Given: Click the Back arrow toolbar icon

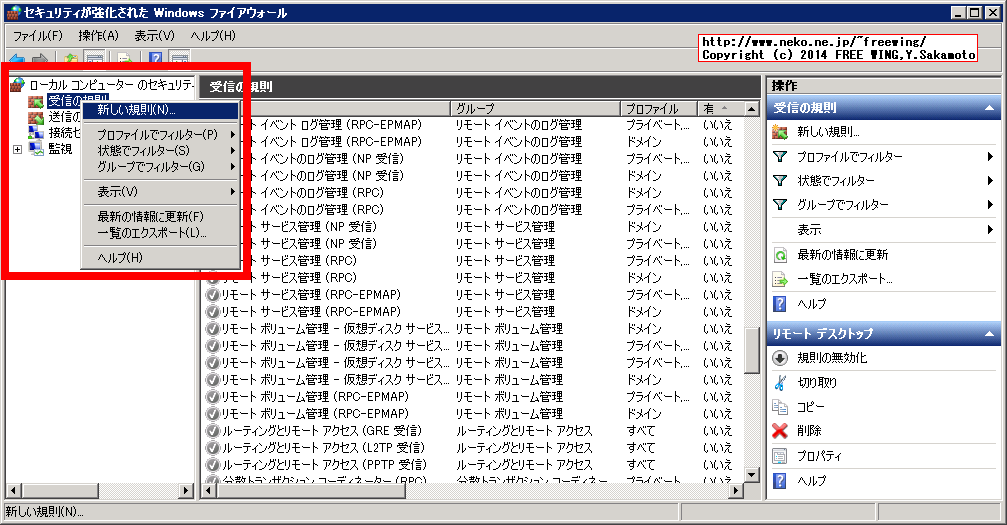Looking at the screenshot, I should [17, 60].
